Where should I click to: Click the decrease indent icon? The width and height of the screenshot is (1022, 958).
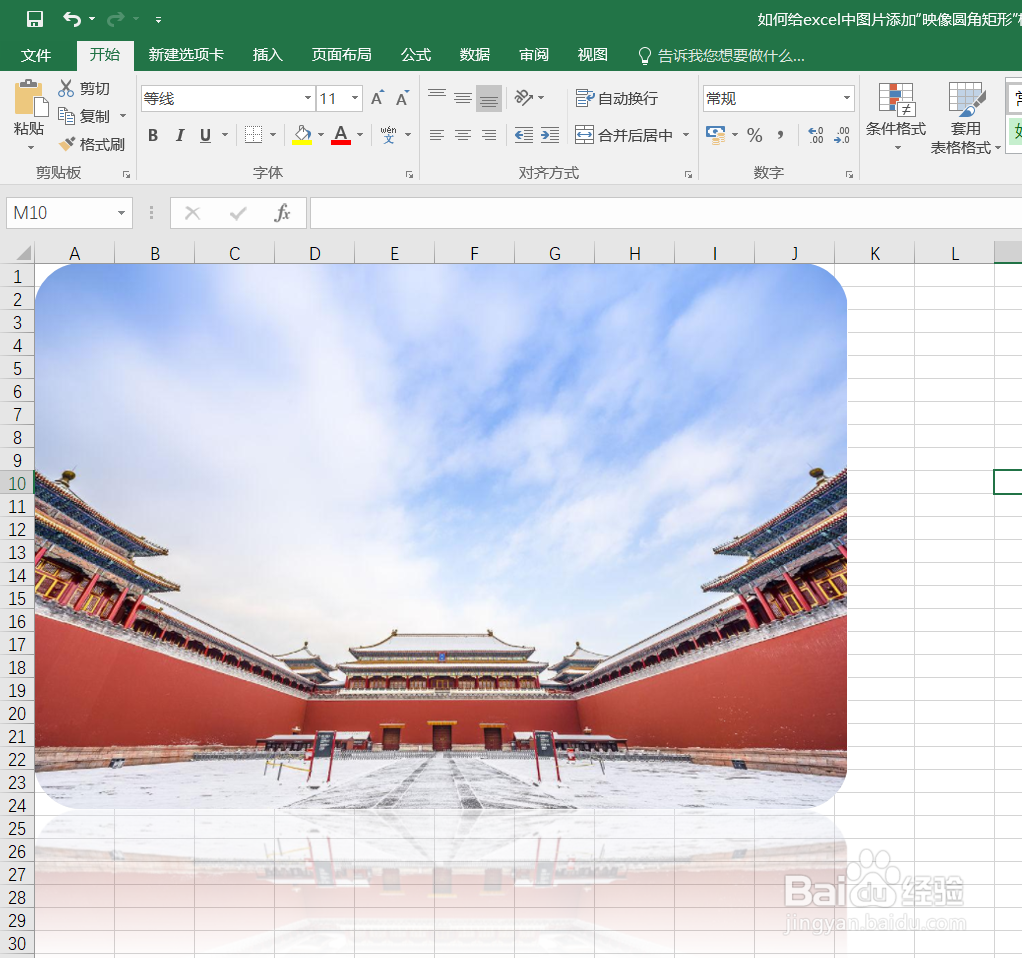[x=523, y=135]
